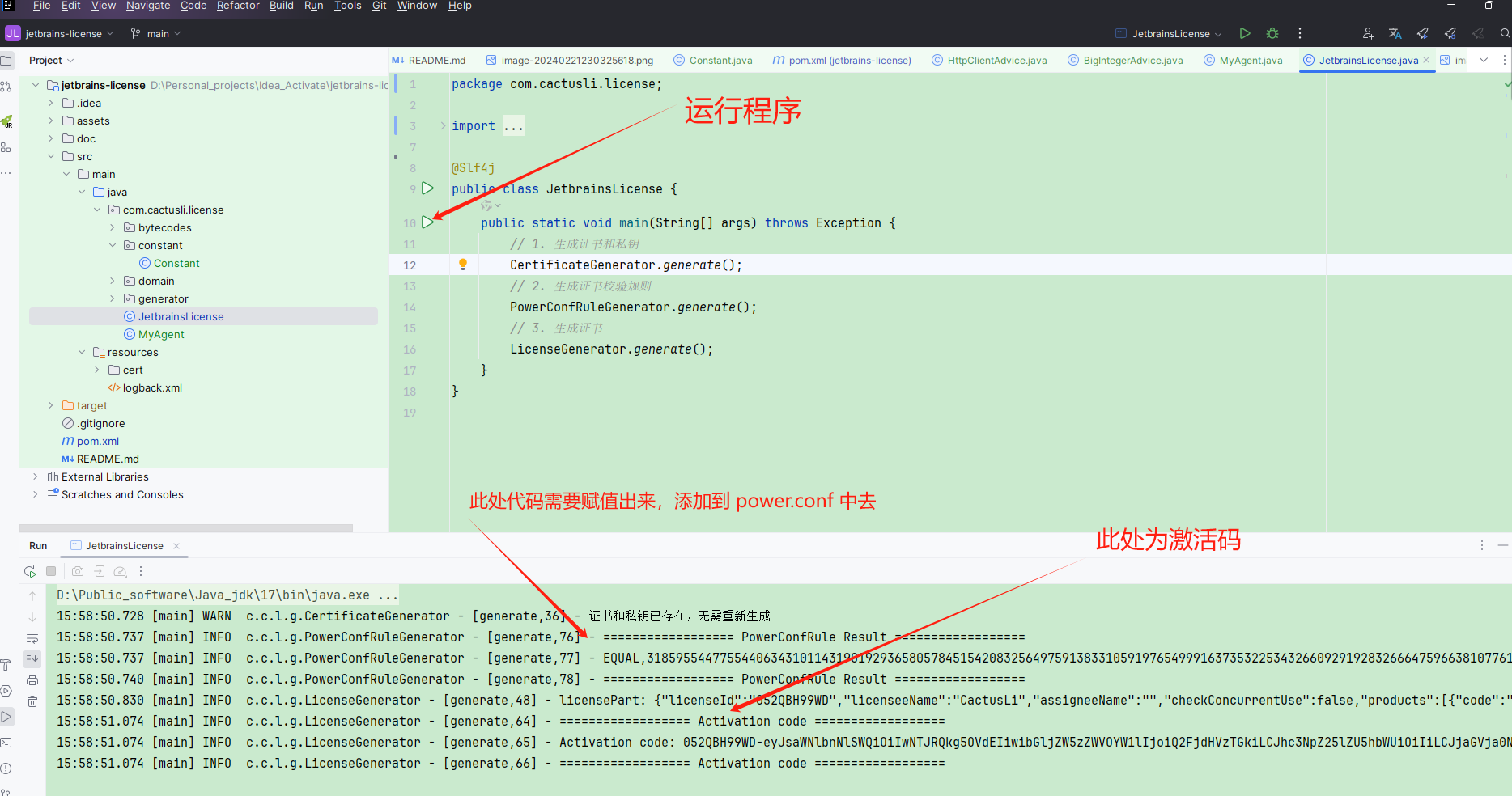The image size is (1512, 796).
Task: Toggle the Project tool window folder icon
Action: point(6,61)
